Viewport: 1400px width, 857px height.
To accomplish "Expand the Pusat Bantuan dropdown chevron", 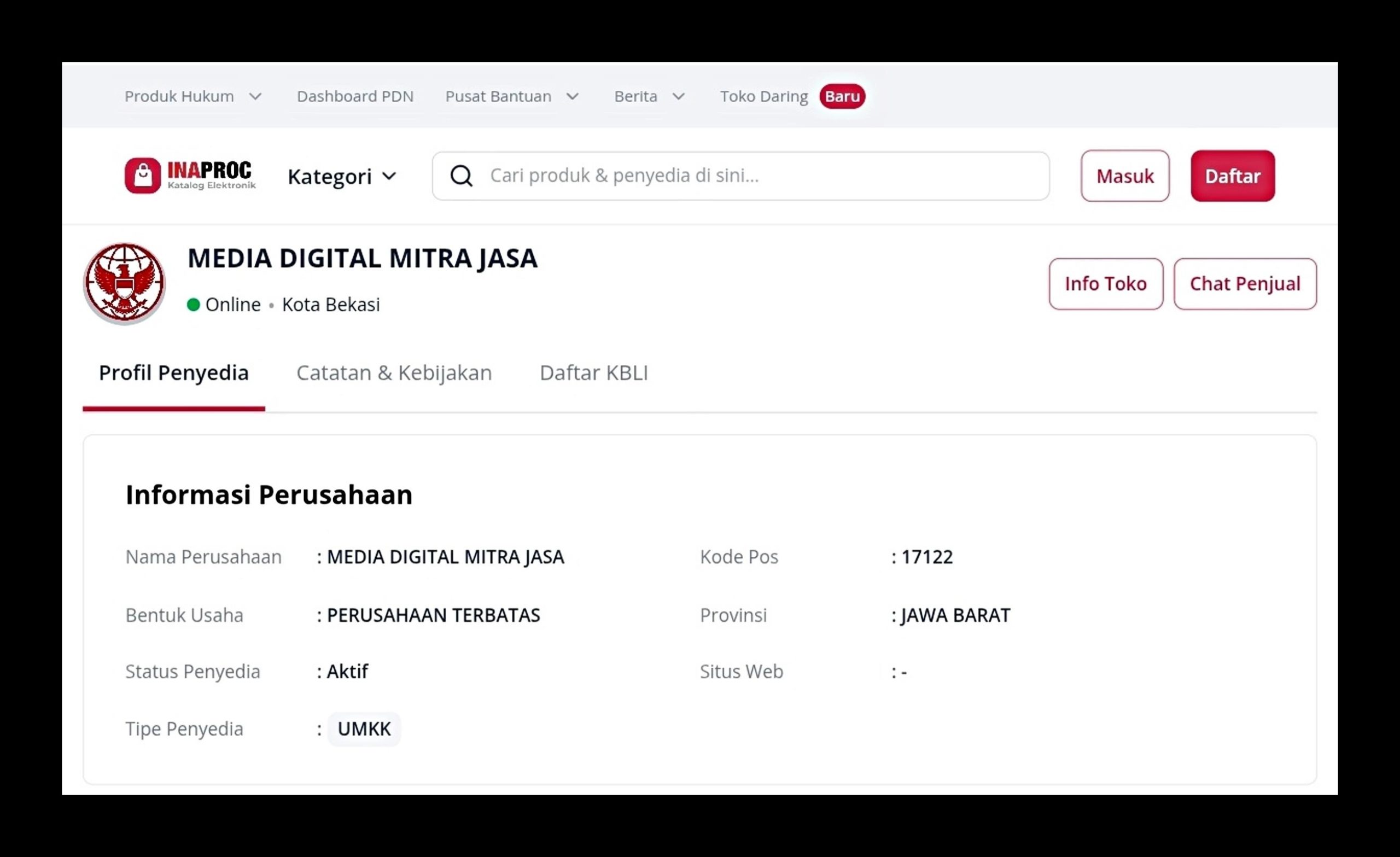I will coord(573,97).
